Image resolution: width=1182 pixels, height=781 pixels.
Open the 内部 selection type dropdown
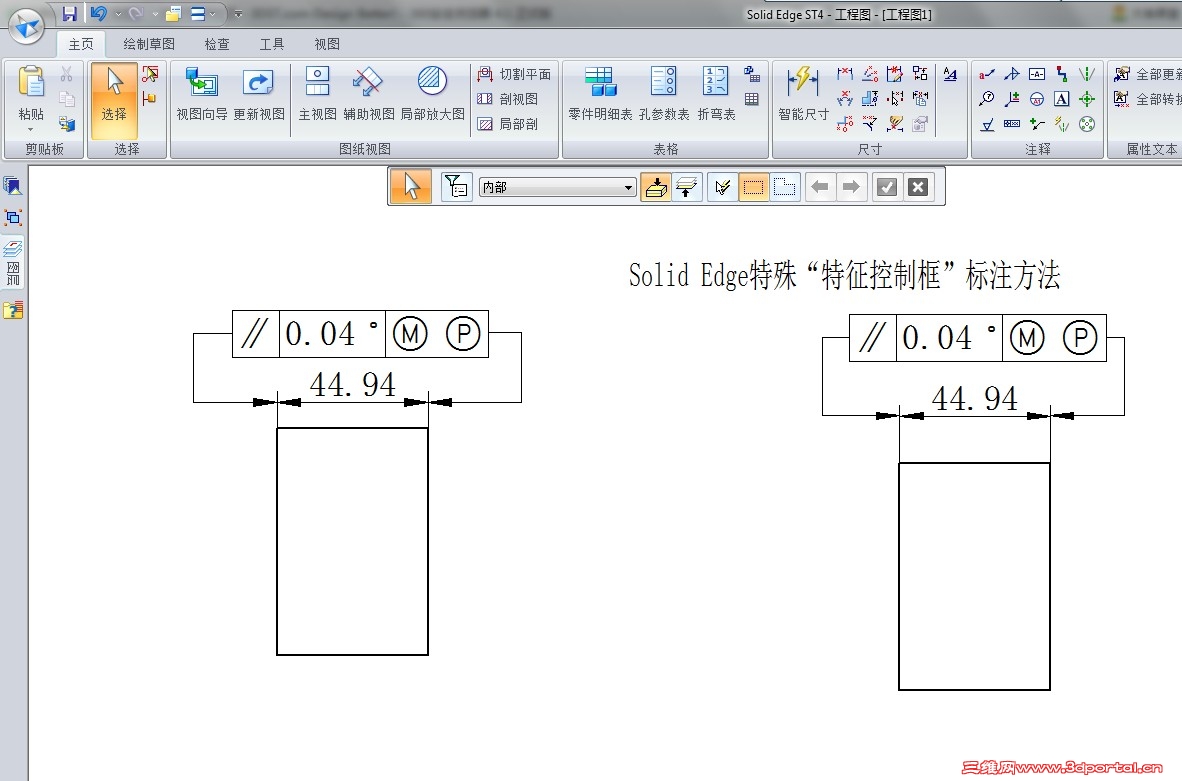558,187
